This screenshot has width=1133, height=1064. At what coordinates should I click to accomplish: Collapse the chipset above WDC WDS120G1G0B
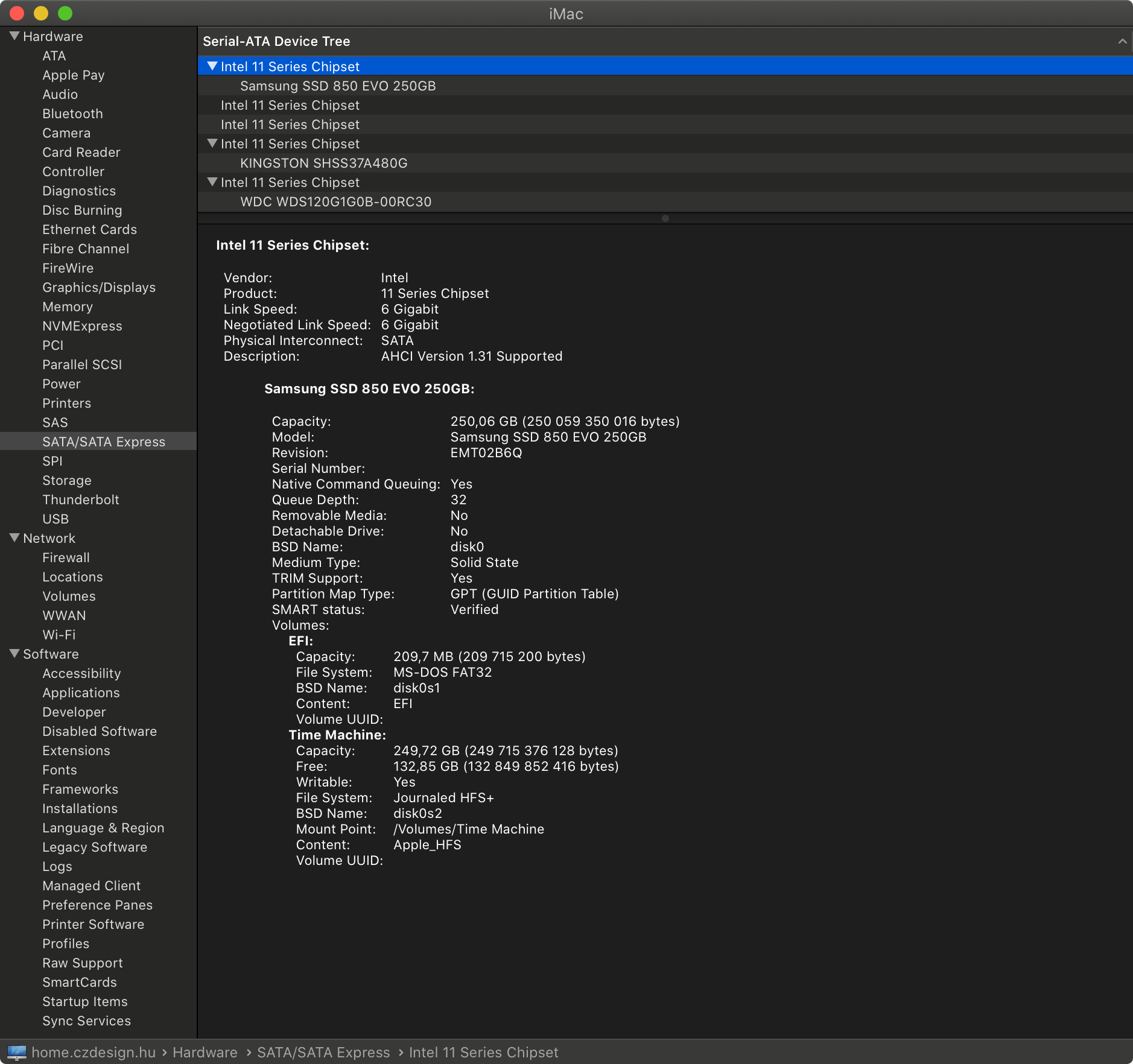(212, 182)
